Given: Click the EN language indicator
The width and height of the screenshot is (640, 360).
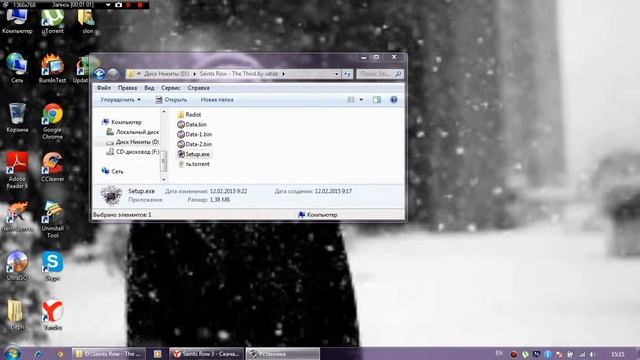Looking at the screenshot, I should click(499, 353).
